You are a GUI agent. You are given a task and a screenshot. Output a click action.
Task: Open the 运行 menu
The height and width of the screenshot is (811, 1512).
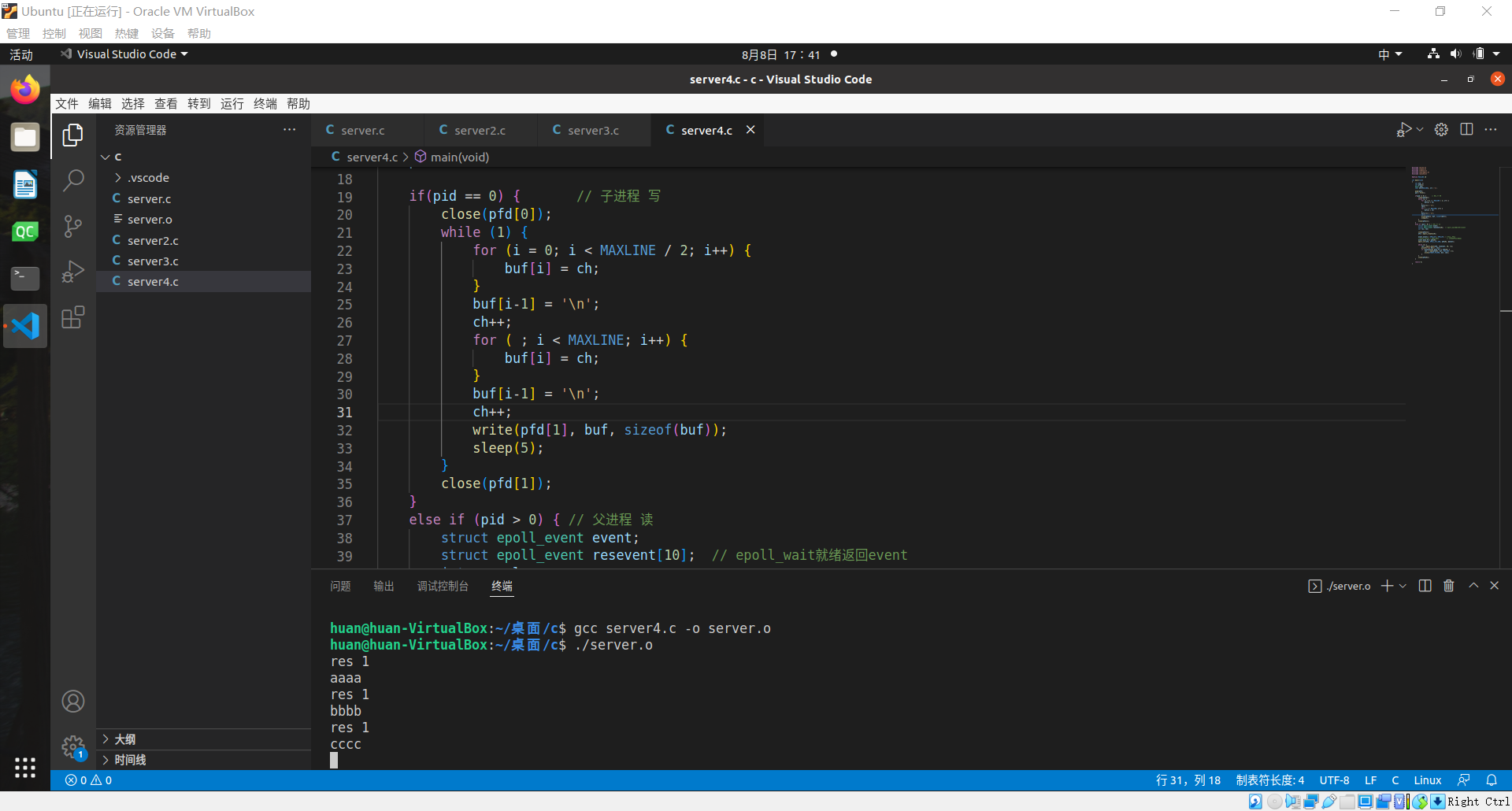[232, 104]
